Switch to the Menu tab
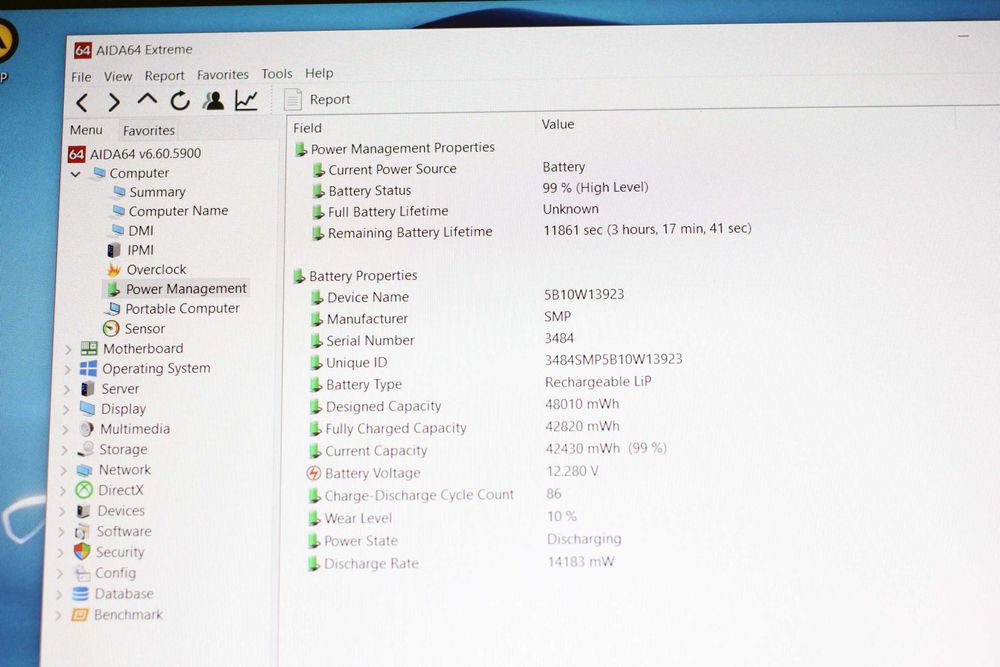The height and width of the screenshot is (667, 1000). pos(86,130)
